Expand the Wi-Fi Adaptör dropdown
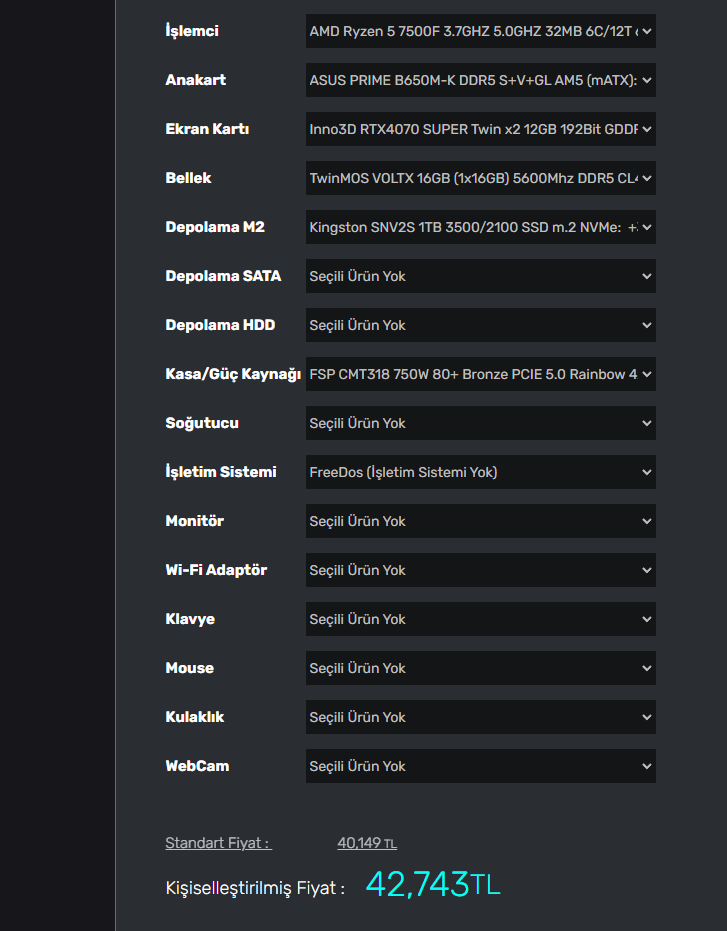 coord(480,570)
